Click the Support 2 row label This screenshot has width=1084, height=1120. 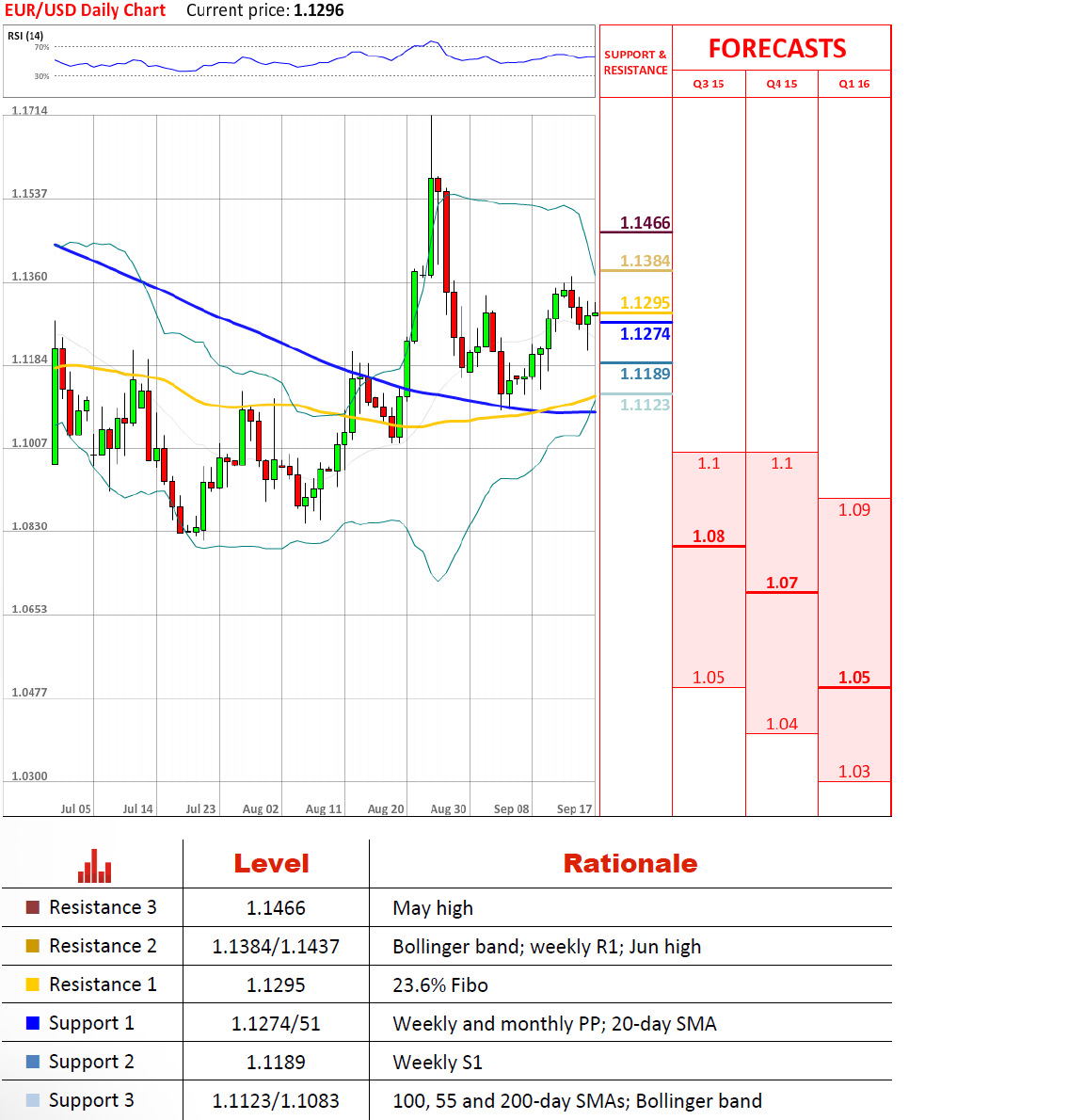point(91,1063)
